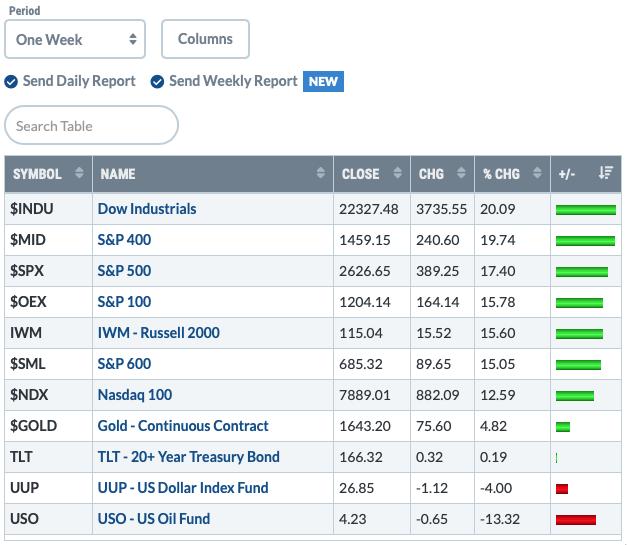Image resolution: width=627 pixels, height=545 pixels.
Task: Click the percent change 20.09
Action: (x=498, y=209)
